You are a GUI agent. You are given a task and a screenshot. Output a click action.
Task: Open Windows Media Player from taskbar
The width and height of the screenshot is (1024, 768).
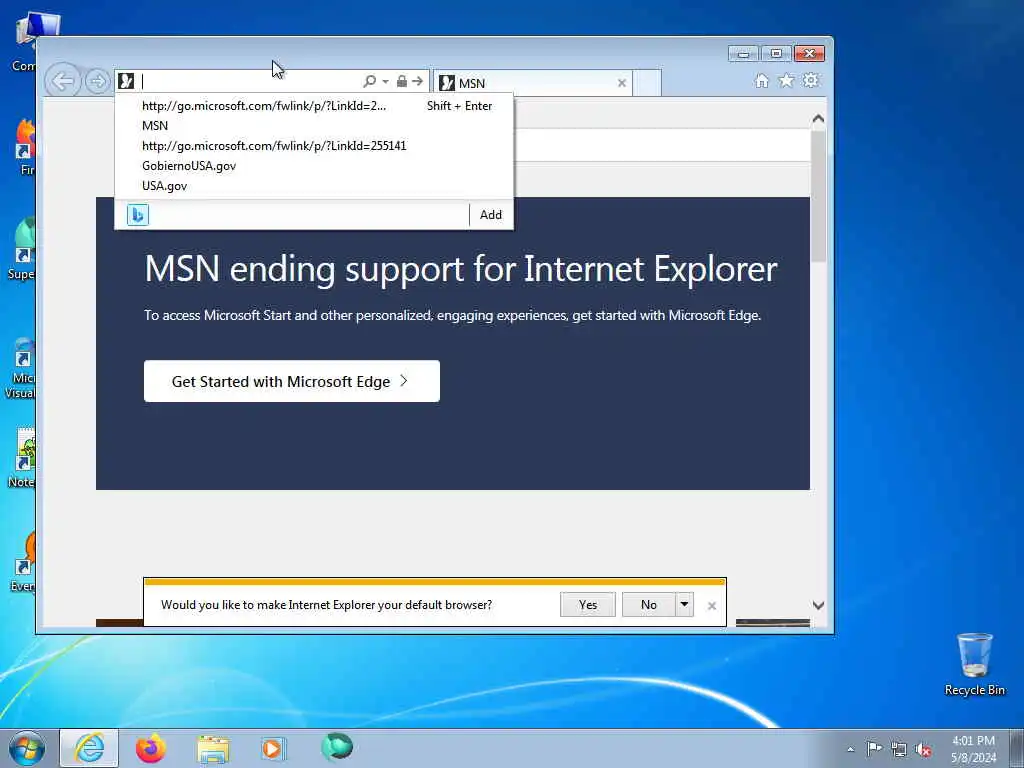273,748
